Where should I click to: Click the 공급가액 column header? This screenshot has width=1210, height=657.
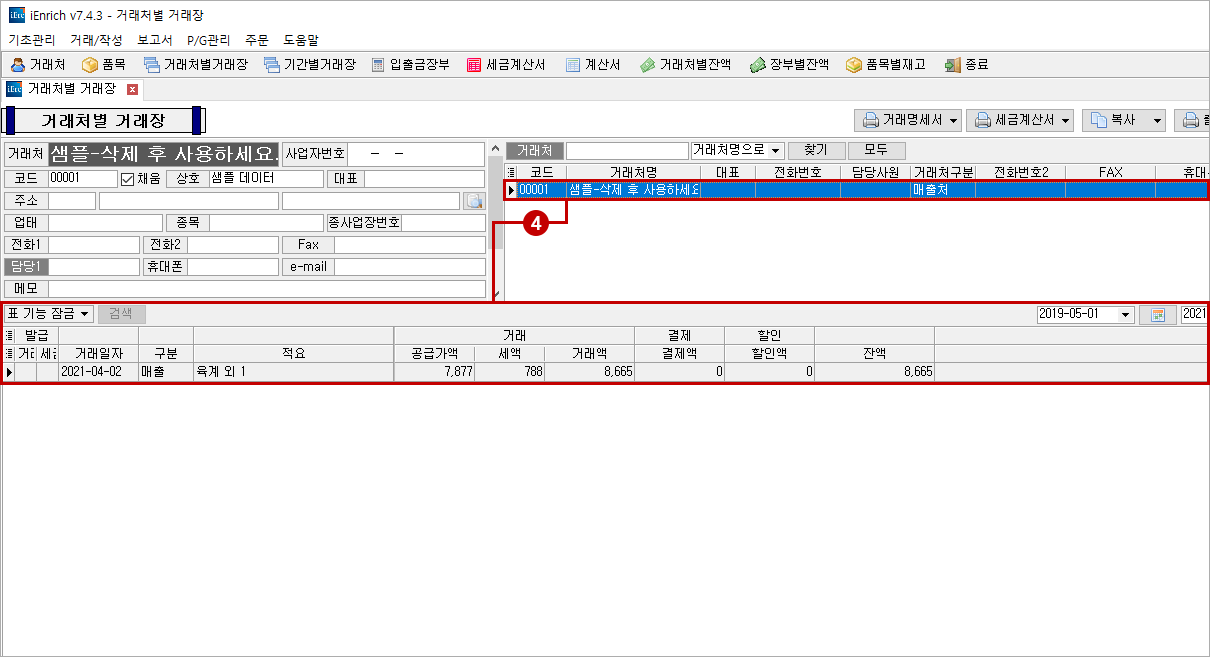pyautogui.click(x=435, y=354)
